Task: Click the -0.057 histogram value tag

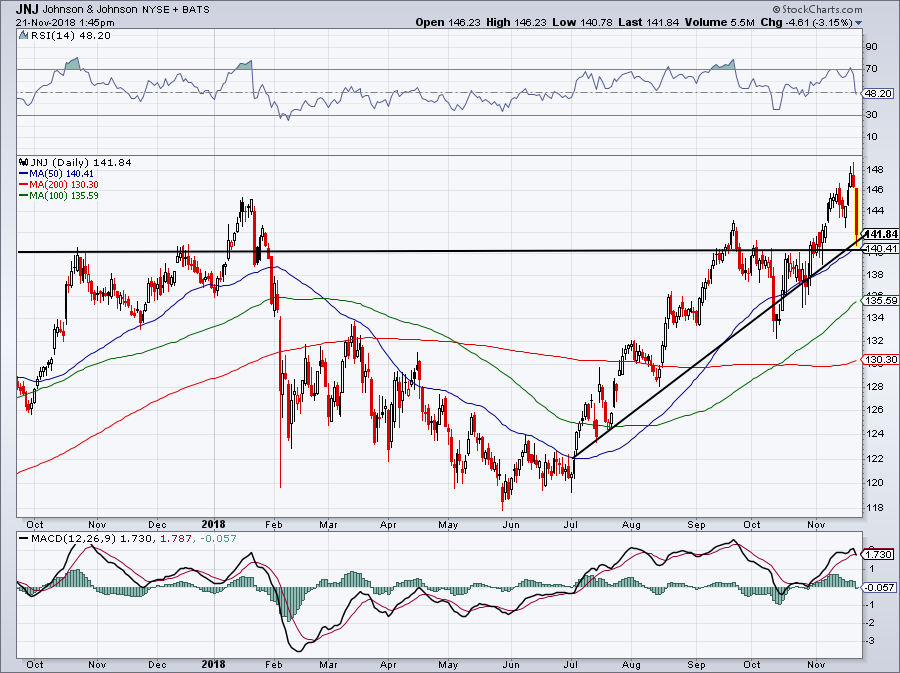Action: coord(879,588)
